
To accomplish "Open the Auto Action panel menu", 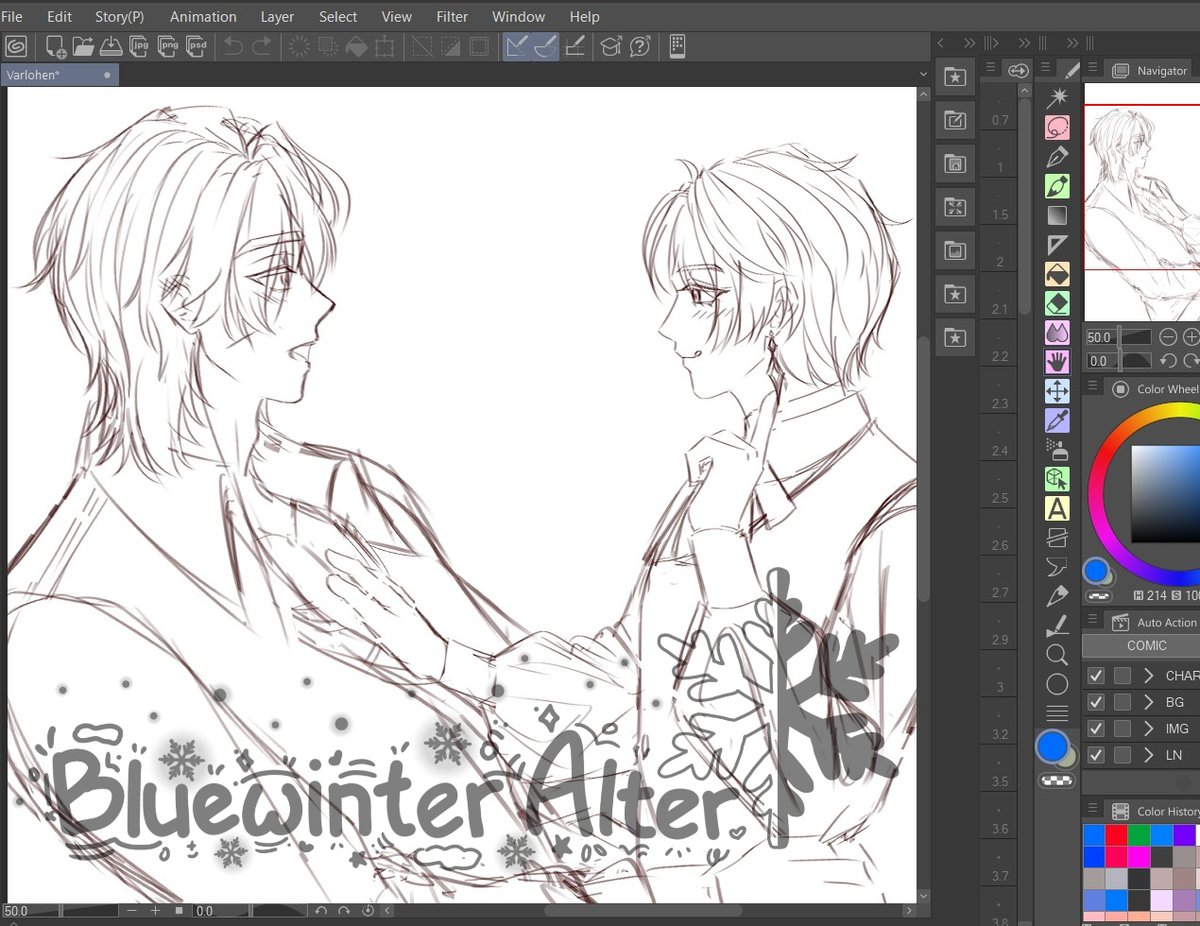I will (x=1094, y=621).
